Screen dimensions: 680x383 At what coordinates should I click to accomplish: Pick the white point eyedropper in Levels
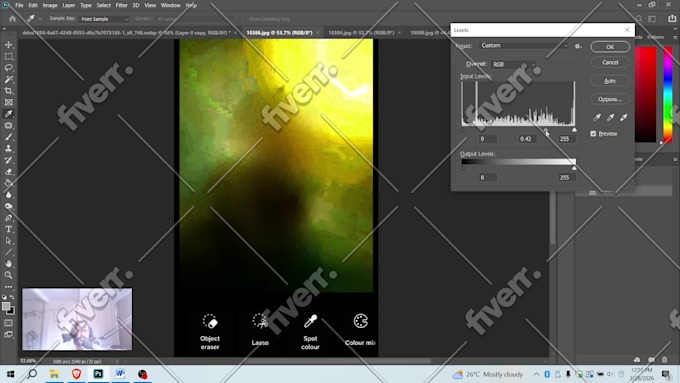624,117
